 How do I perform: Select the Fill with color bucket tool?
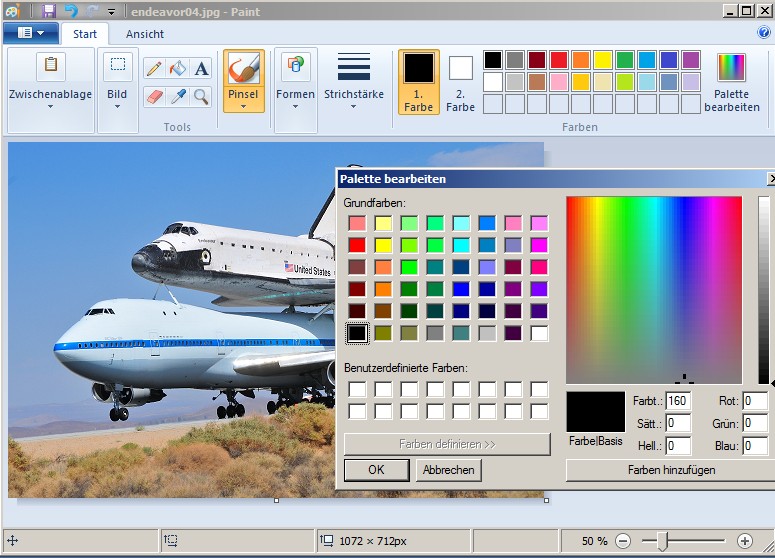click(x=178, y=68)
